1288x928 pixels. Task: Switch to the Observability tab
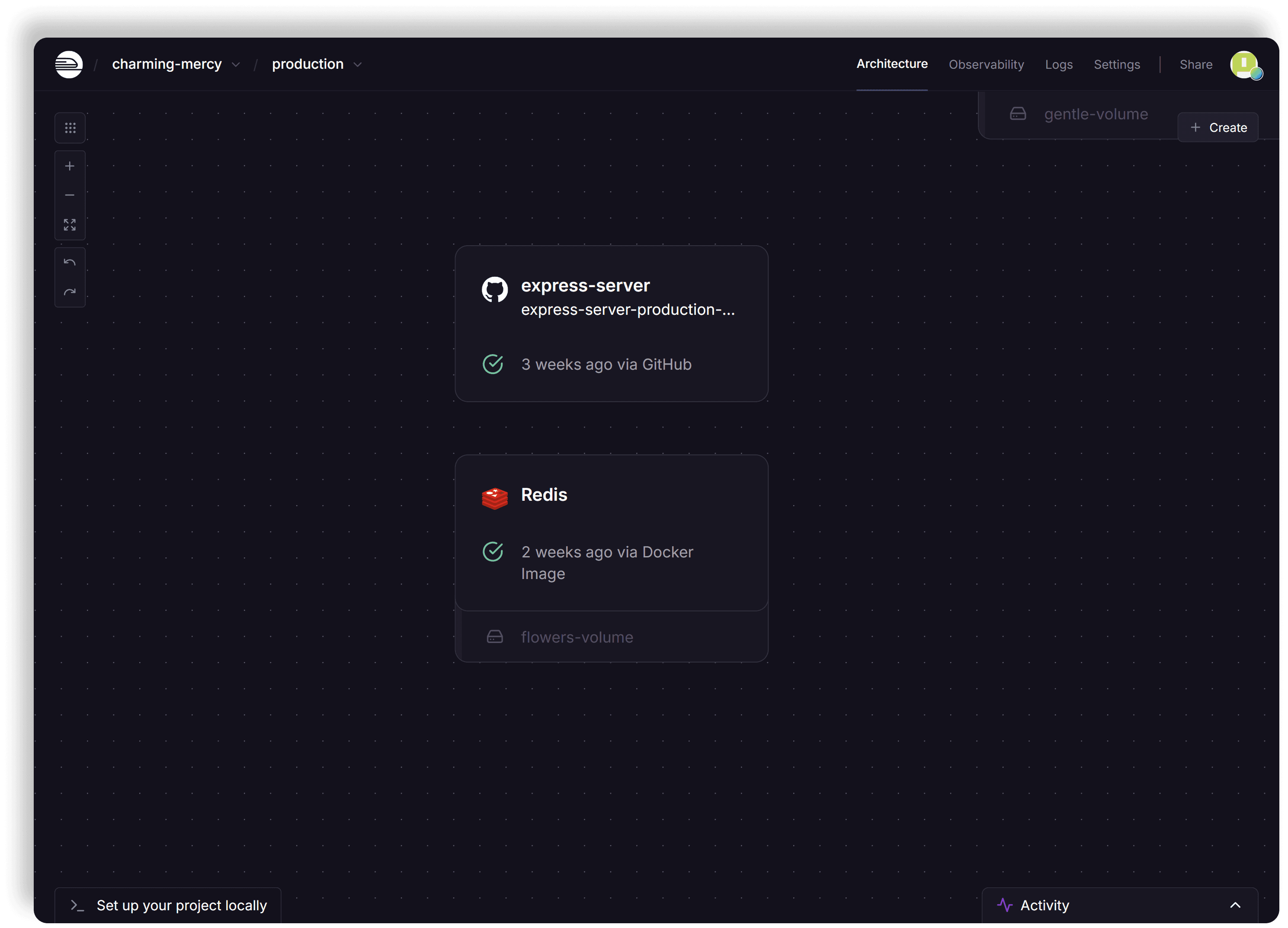pyautogui.click(x=986, y=65)
